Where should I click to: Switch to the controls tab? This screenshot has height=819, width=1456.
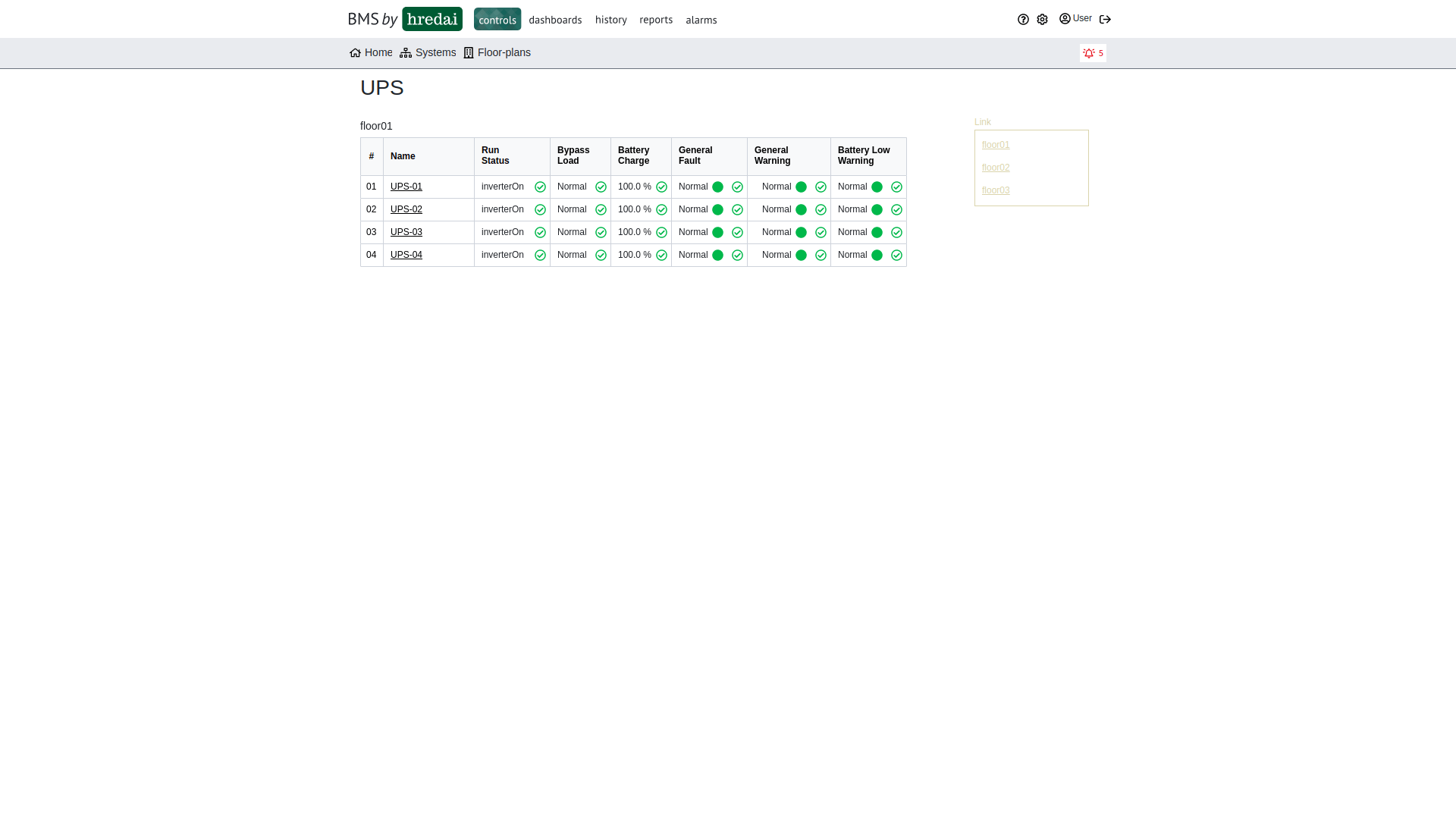(497, 19)
